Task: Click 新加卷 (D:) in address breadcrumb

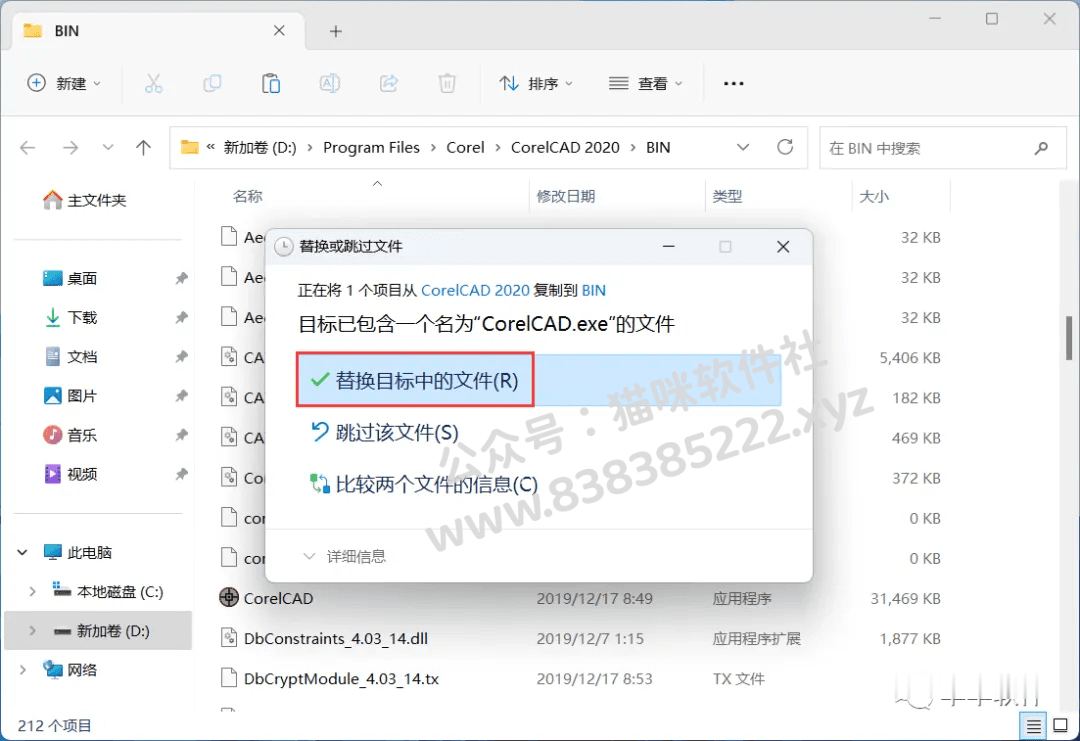Action: tap(260, 147)
